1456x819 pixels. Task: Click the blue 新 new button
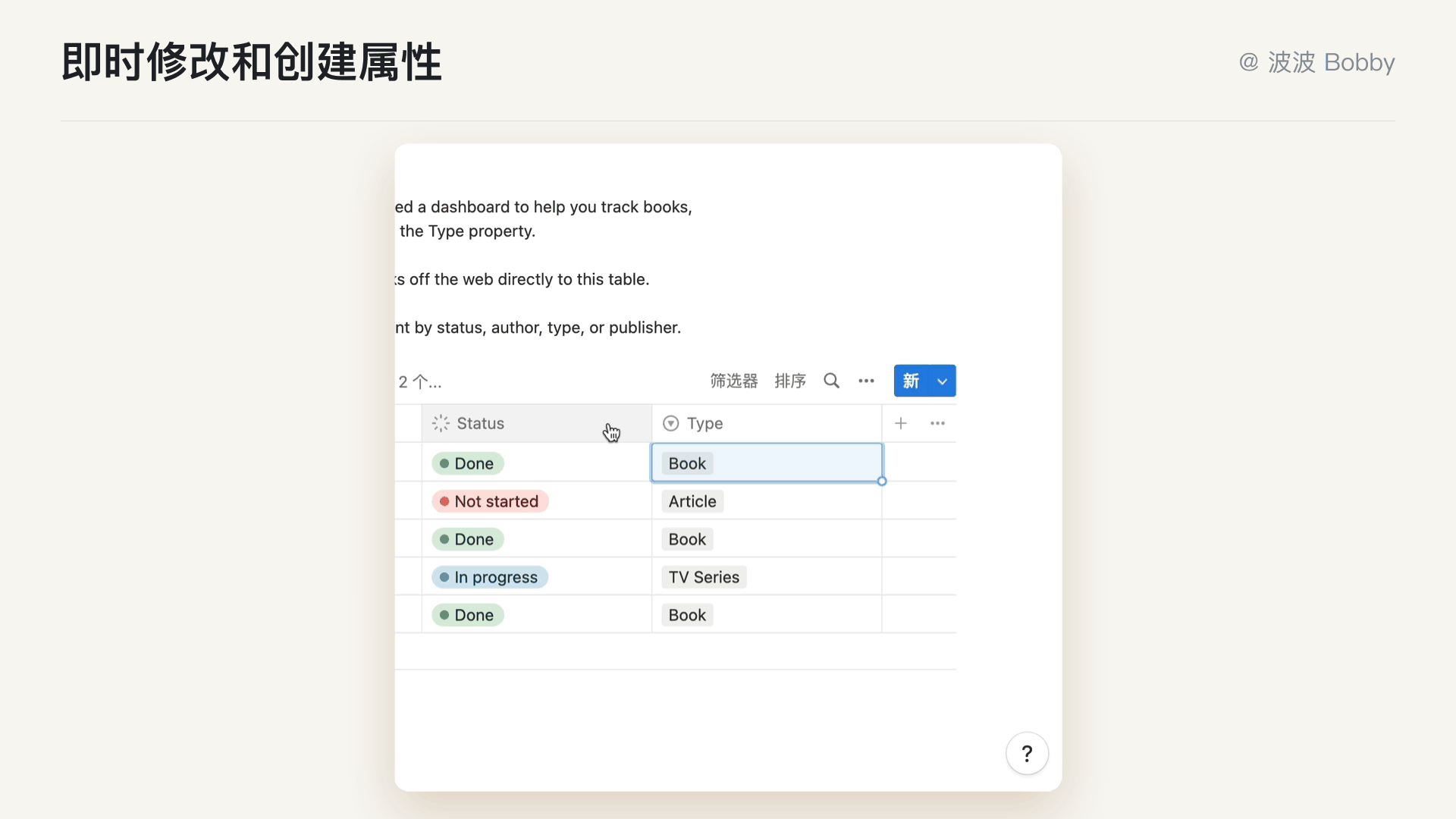pos(912,381)
